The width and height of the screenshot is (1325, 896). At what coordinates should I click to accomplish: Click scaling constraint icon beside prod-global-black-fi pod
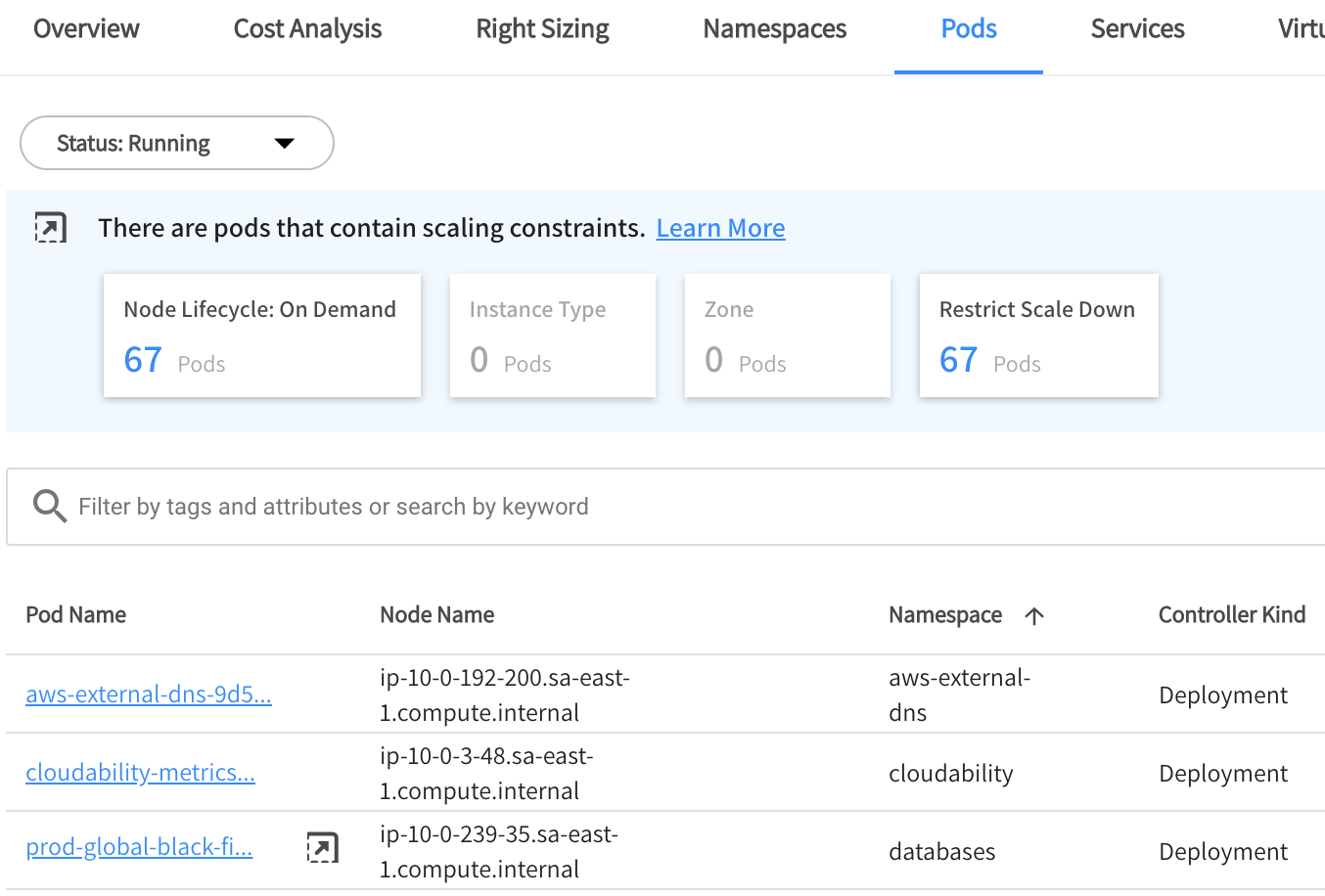point(322,847)
